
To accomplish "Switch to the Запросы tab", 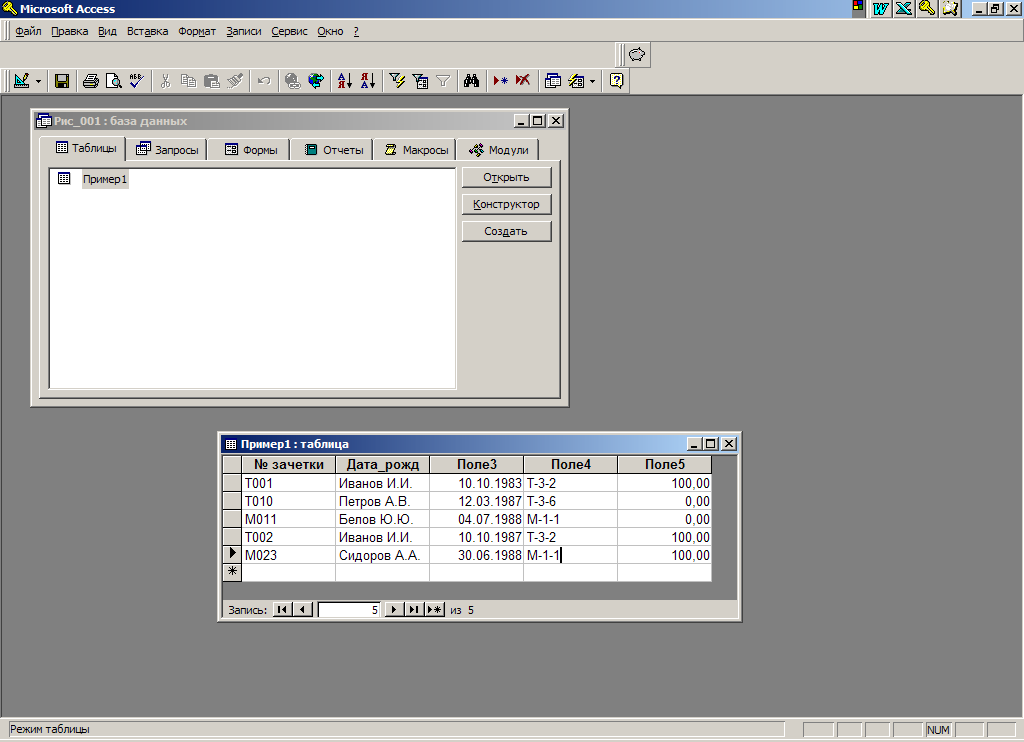I will [167, 150].
